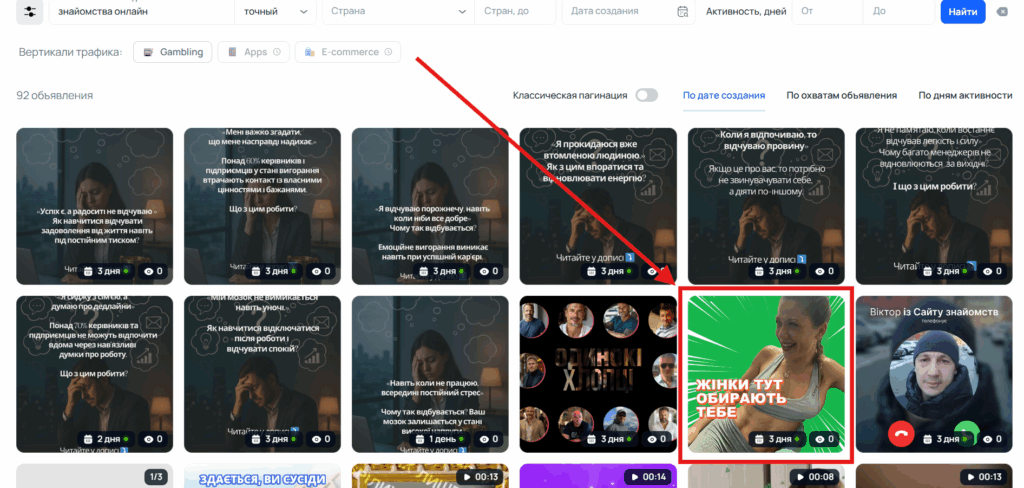Select the По дате создания sorting tab
1024x488 pixels.
coord(723,95)
